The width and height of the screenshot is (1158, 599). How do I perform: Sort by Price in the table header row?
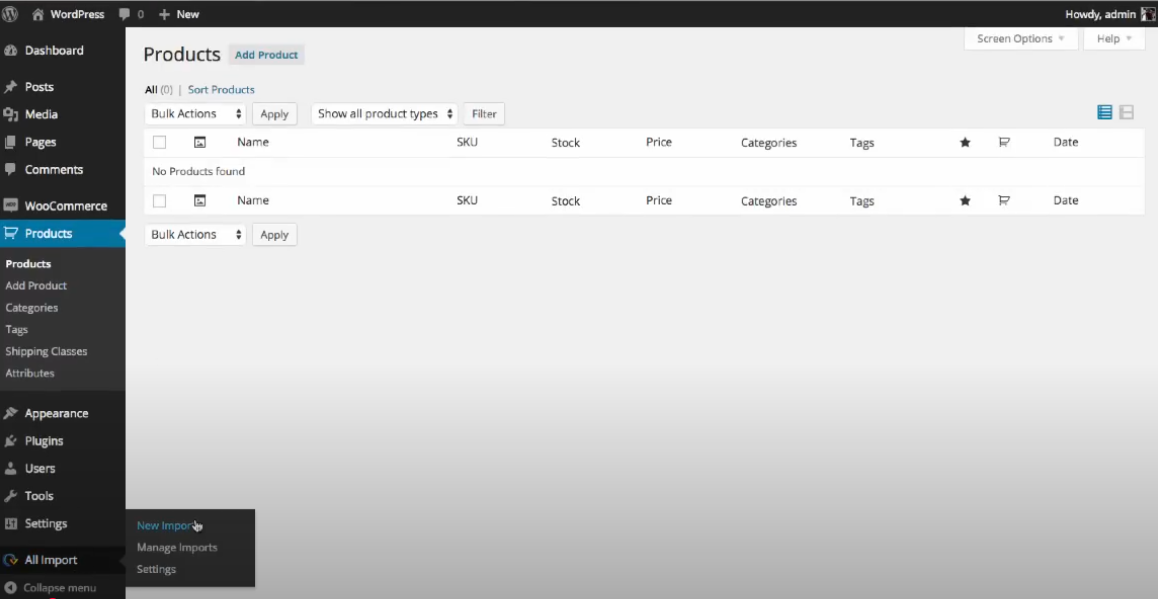(x=659, y=143)
